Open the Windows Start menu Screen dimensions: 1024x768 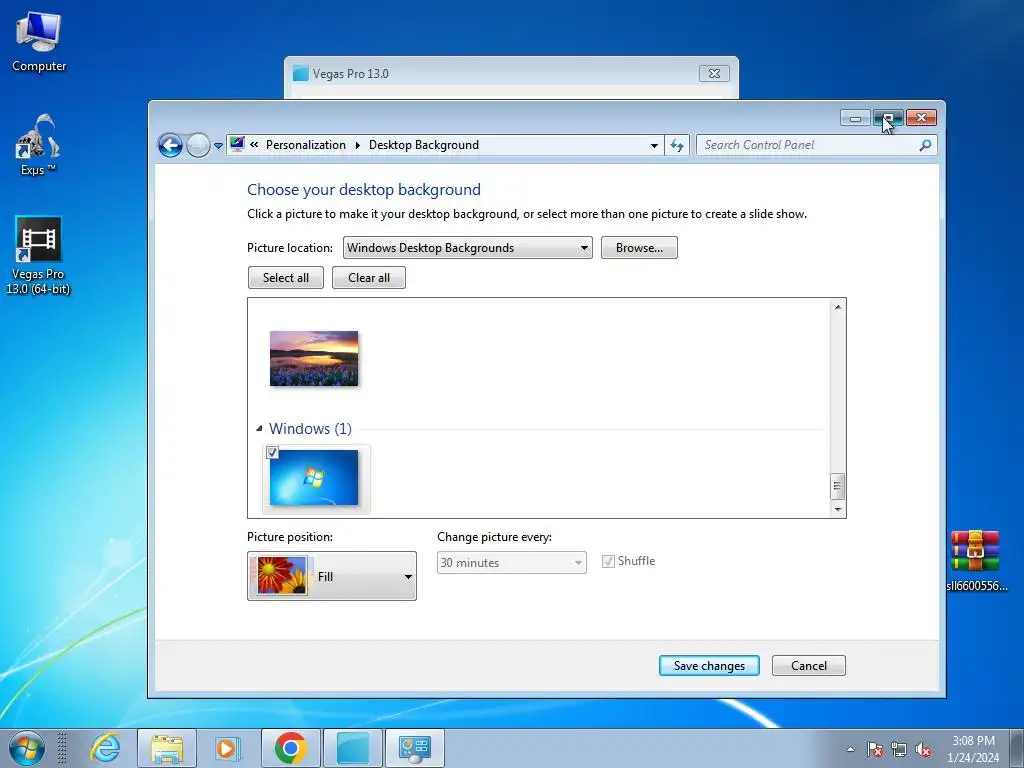[x=27, y=748]
